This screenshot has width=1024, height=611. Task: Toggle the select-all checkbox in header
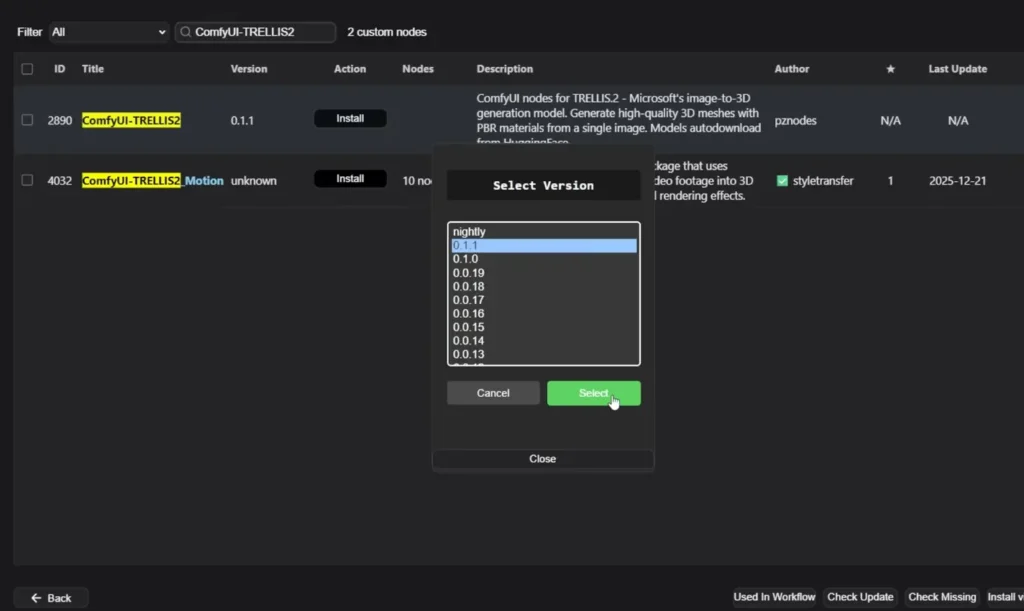27,69
